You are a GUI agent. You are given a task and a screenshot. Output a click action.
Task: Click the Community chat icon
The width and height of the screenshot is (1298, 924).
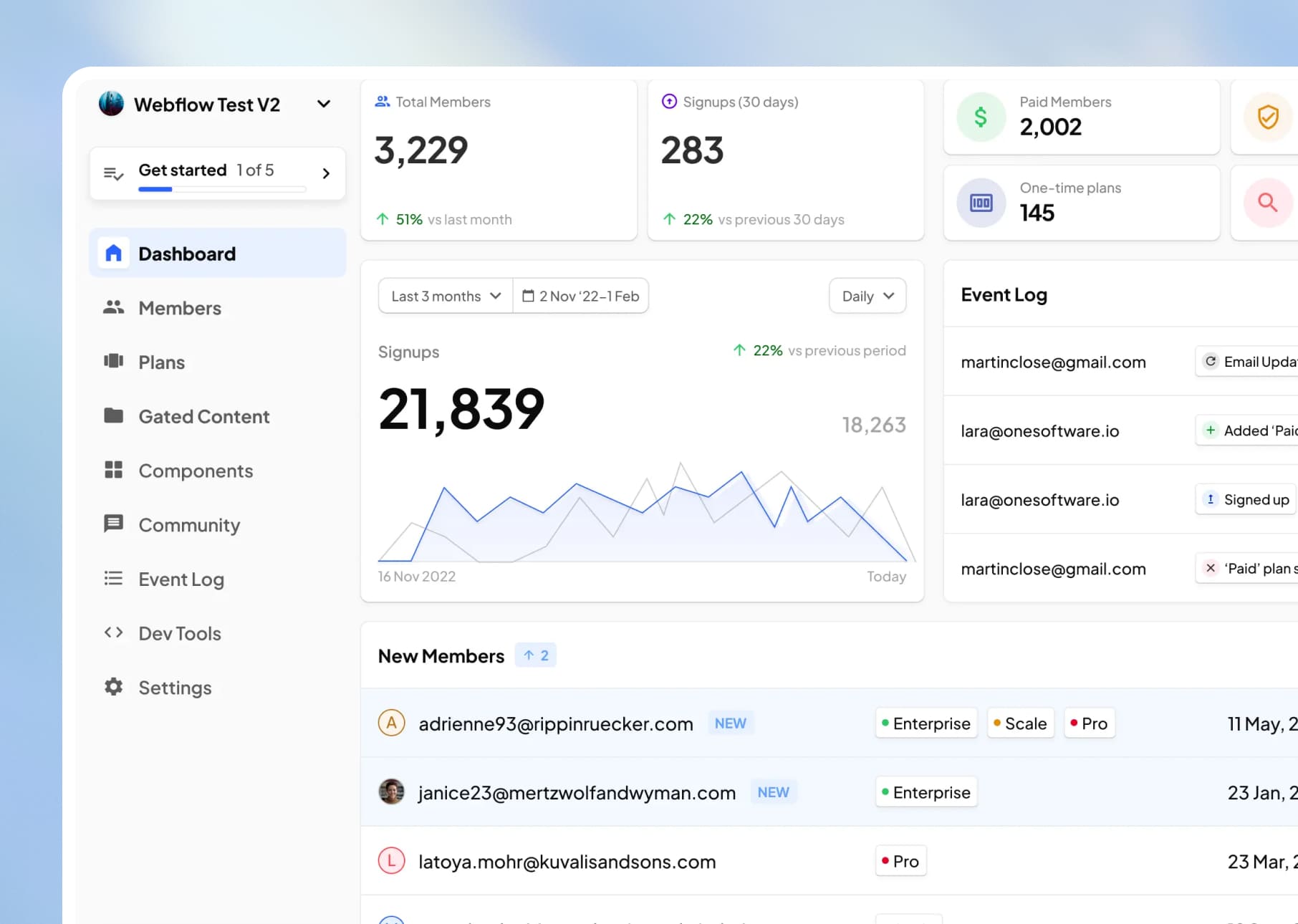point(114,524)
